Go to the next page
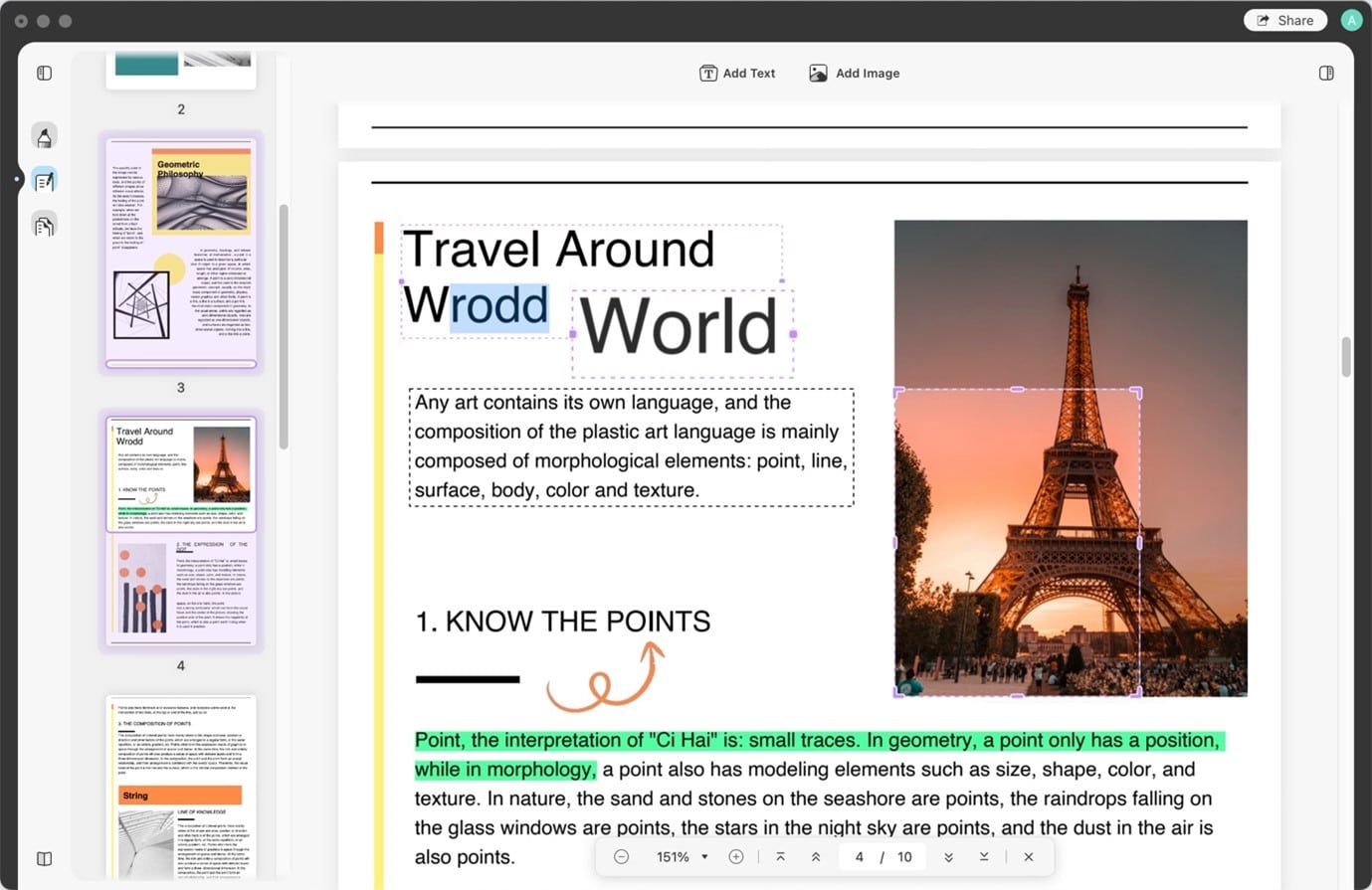This screenshot has width=1372, height=890. tap(948, 856)
